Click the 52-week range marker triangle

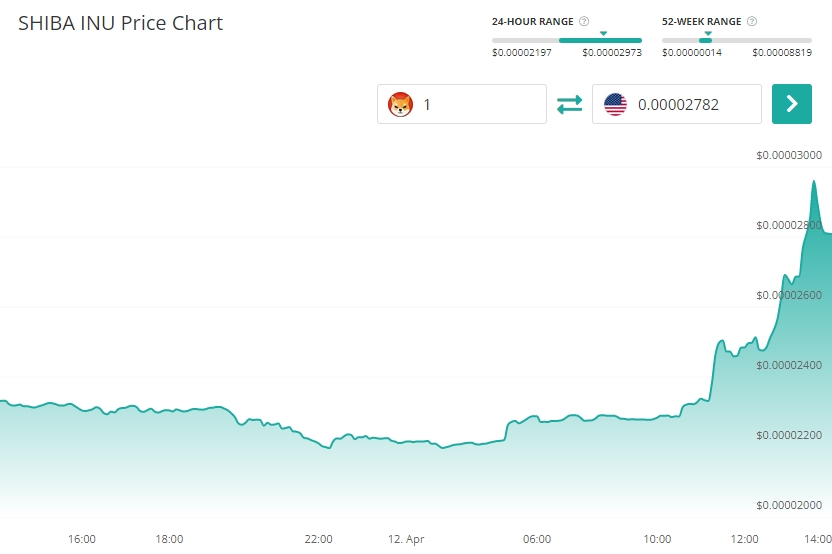point(708,33)
